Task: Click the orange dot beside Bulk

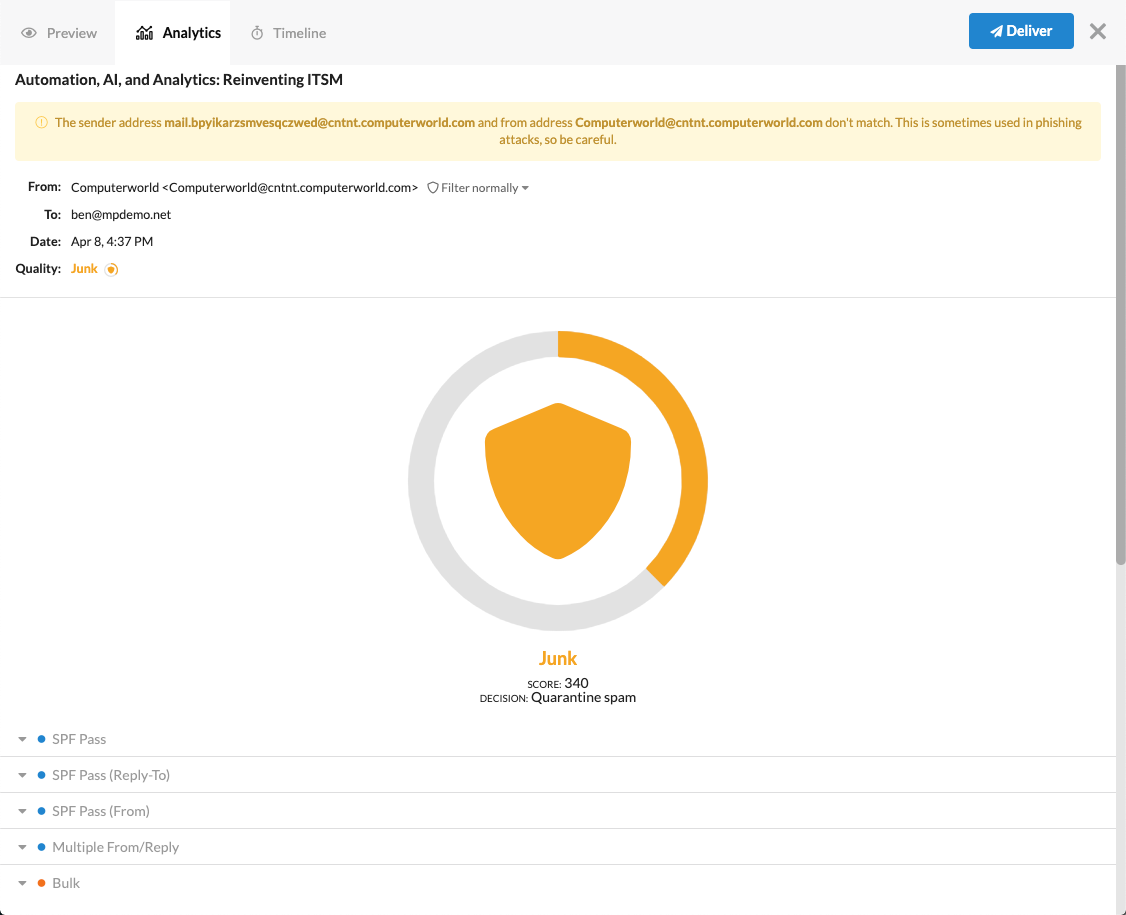Action: point(41,883)
